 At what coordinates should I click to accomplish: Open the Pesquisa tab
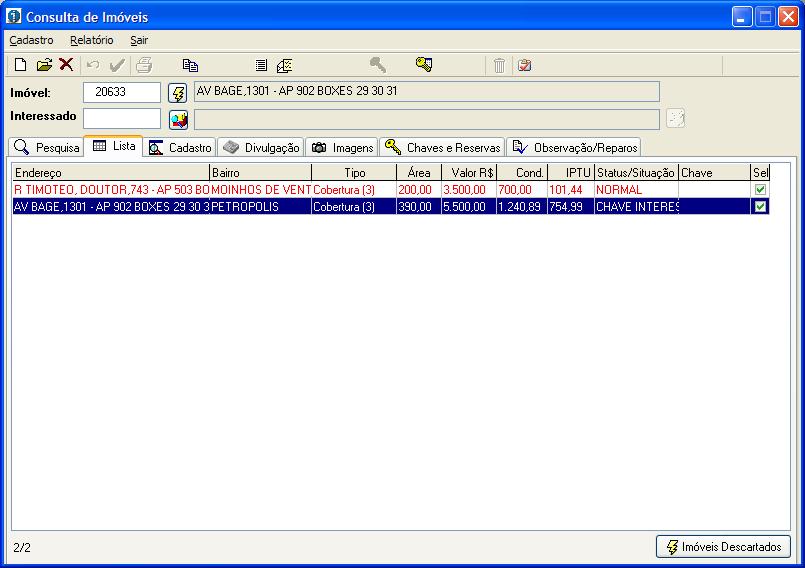coord(47,147)
